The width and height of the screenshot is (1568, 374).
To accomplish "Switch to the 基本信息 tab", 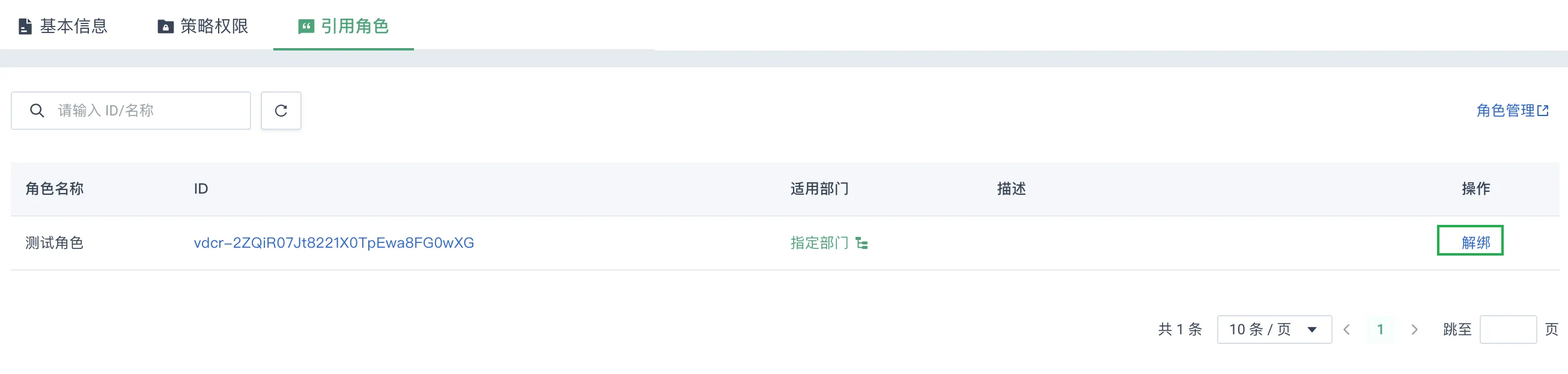I will tap(63, 26).
